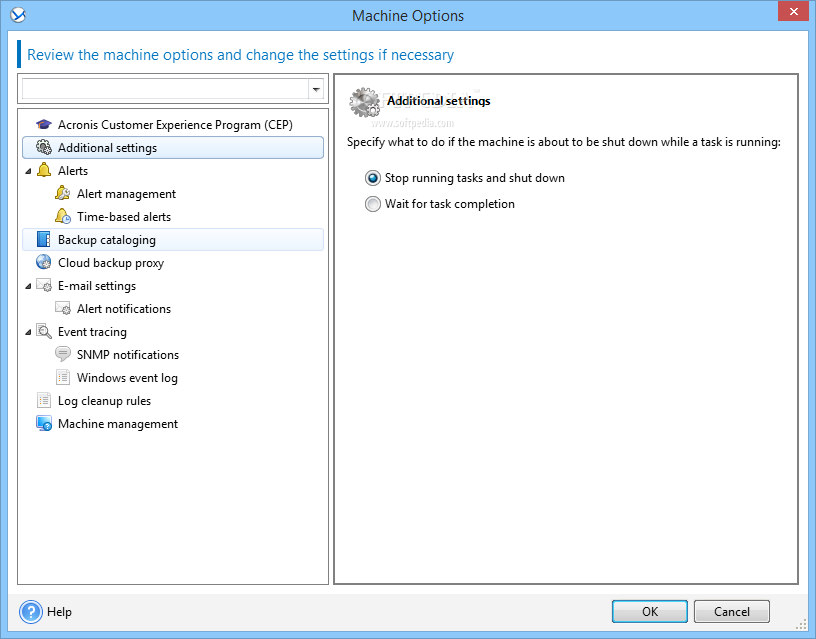This screenshot has height=639, width=816.
Task: Click the graduation cap icon beside Acronis CEP
Action: (44, 124)
